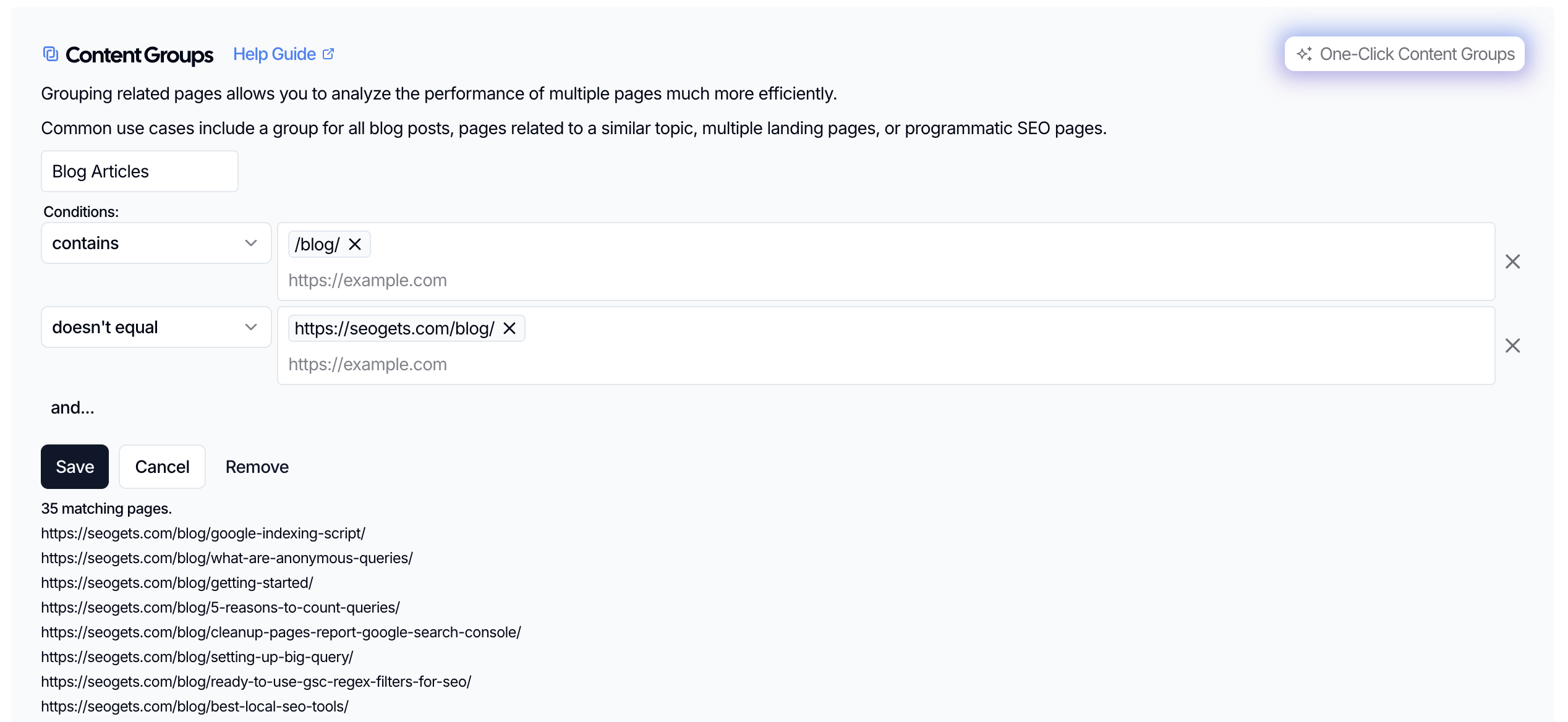Open the 'contains' condition dropdown

click(156, 243)
